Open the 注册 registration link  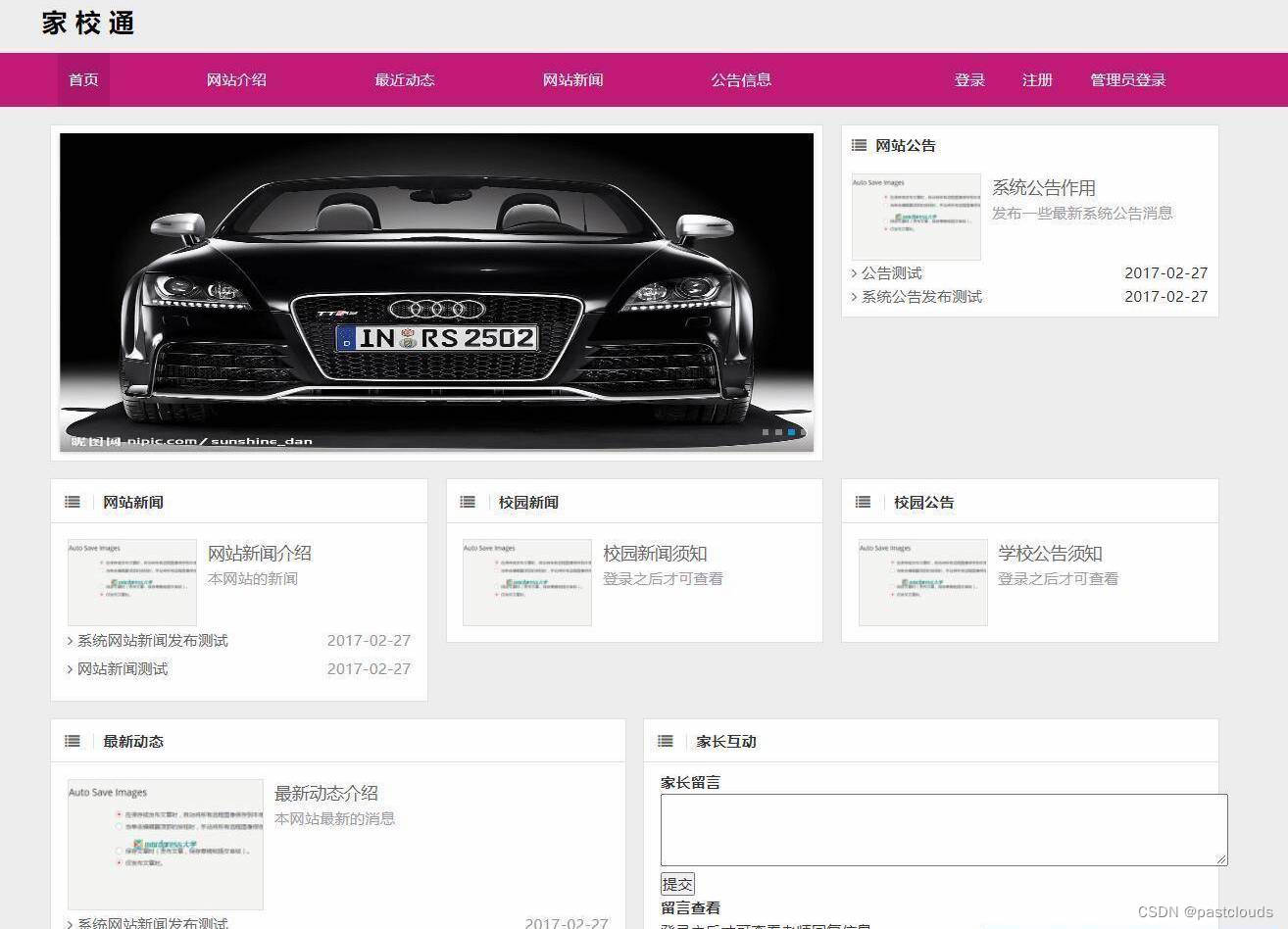[1036, 79]
